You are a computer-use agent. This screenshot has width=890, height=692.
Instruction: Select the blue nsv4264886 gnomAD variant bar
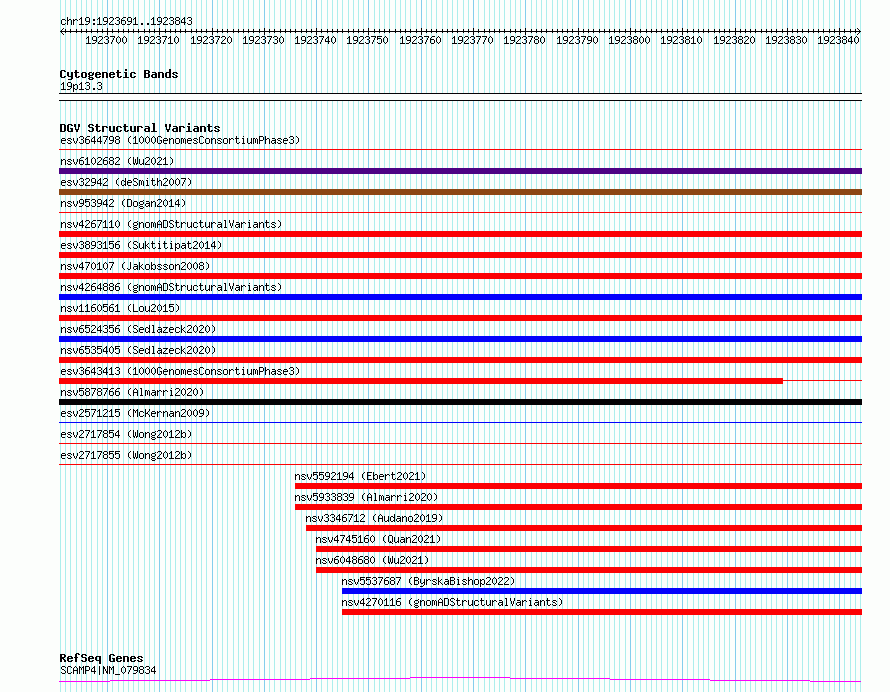tap(460, 297)
